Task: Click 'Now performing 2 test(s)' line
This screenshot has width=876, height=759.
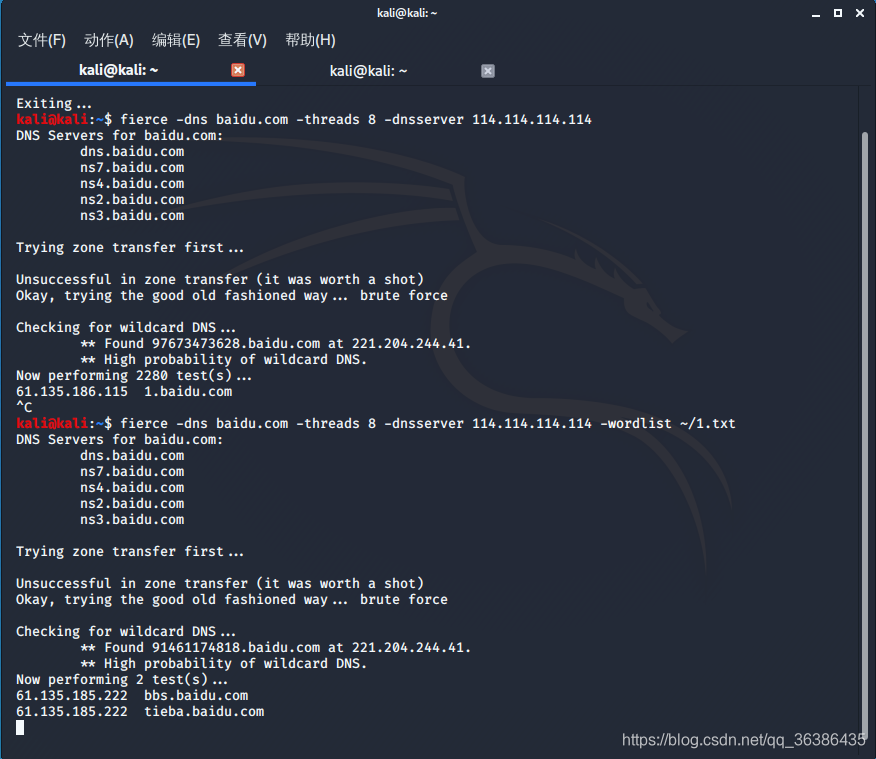Action: (122, 680)
